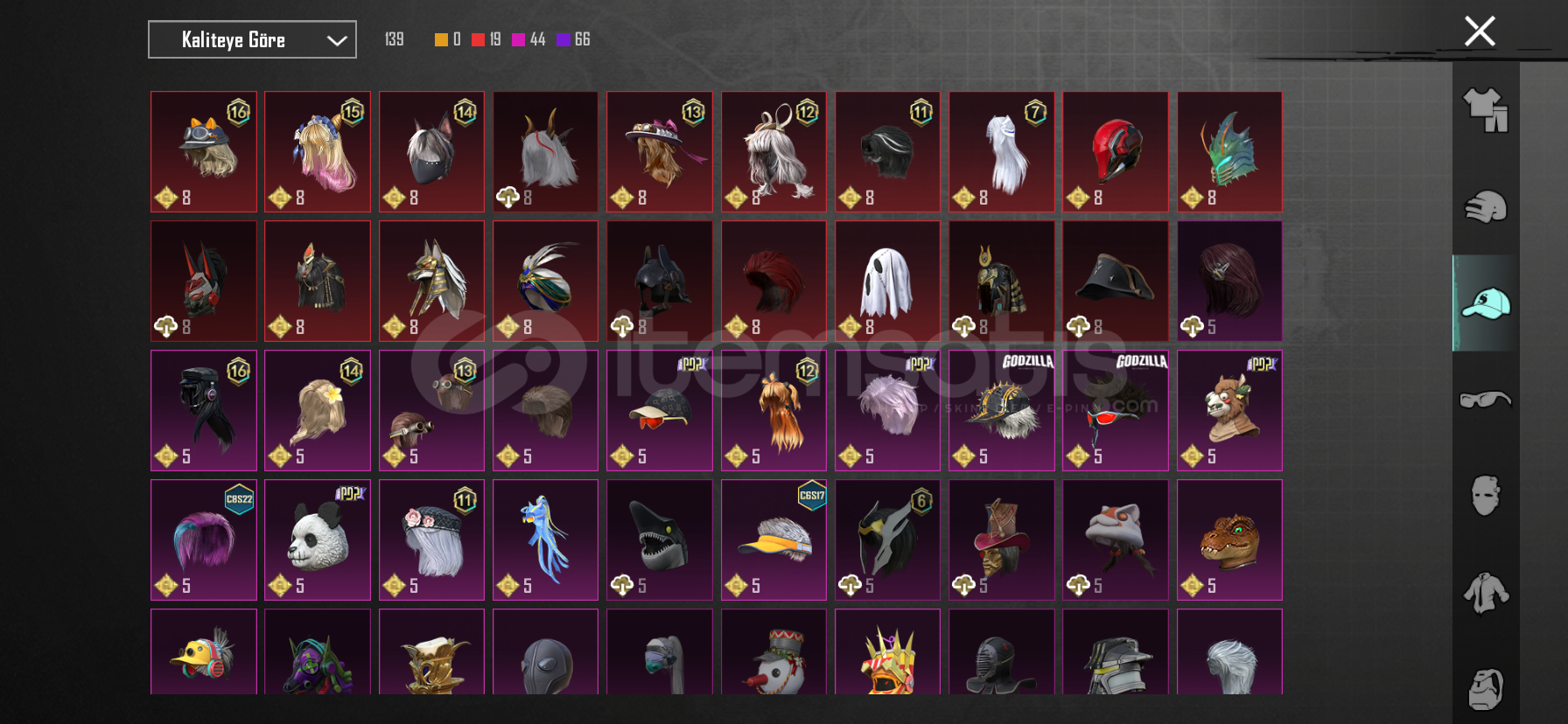
Task: Open the clothing outfits category icon
Action: (1486, 110)
